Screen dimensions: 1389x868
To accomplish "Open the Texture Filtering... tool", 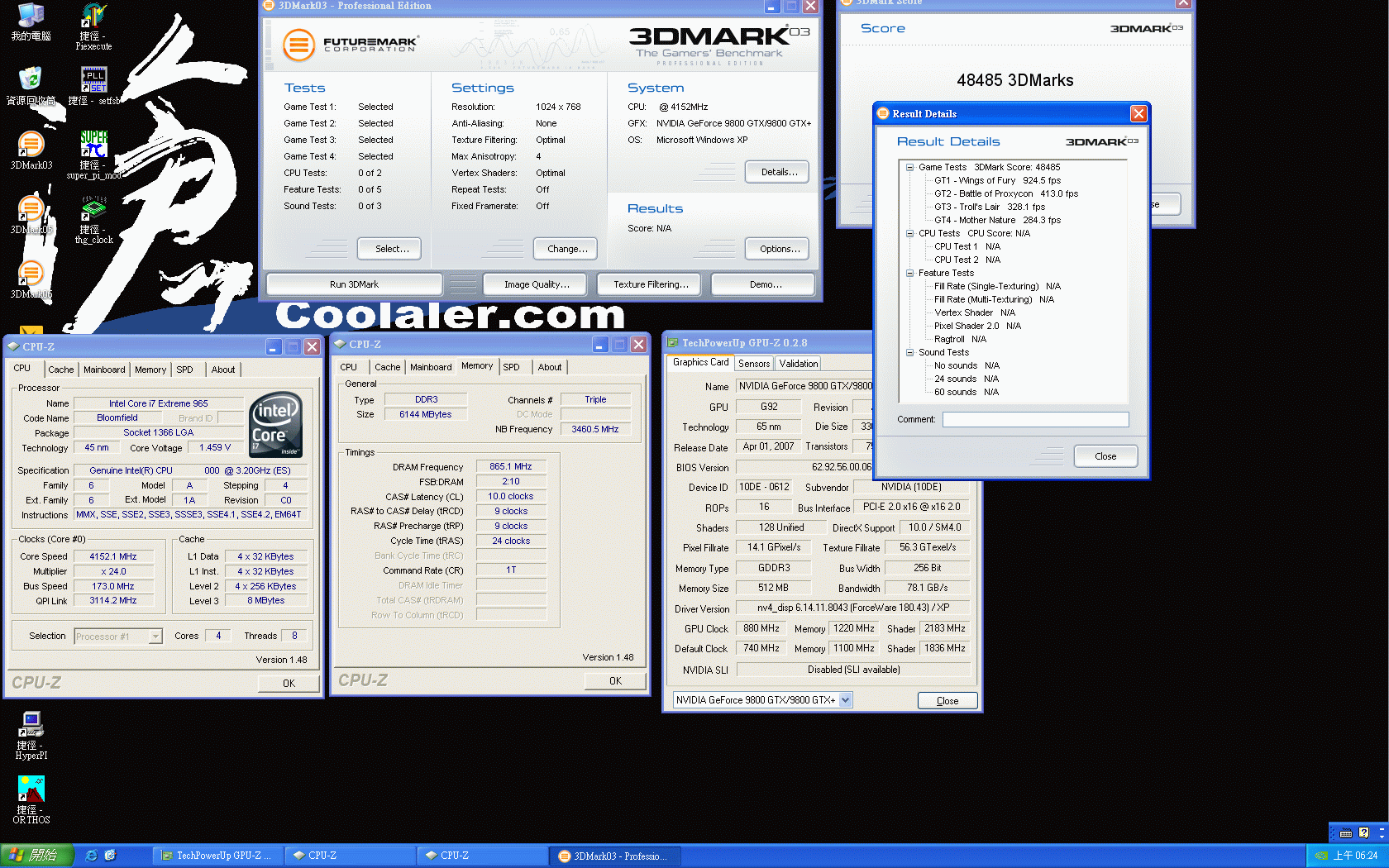I will [x=651, y=284].
